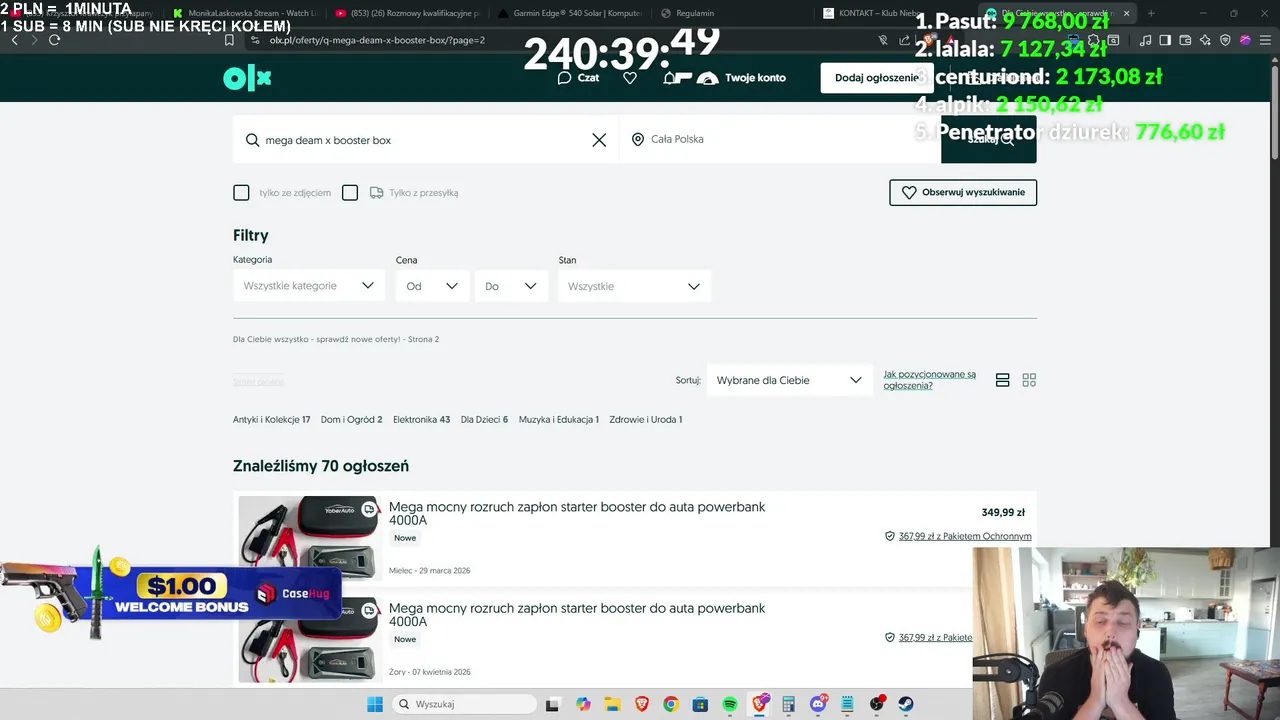Open the Żory booster listing title
The height and width of the screenshot is (720, 1280).
point(577,615)
